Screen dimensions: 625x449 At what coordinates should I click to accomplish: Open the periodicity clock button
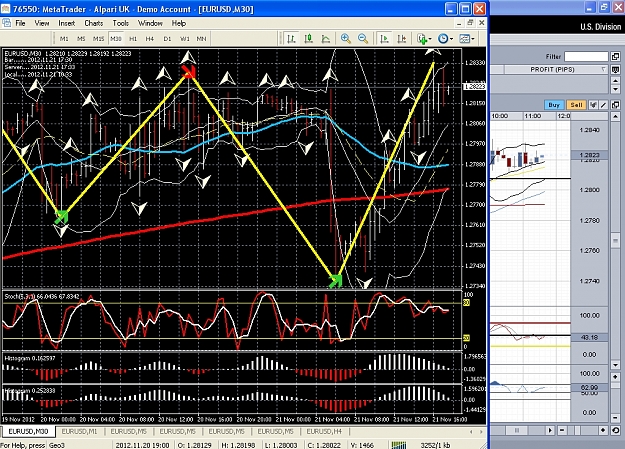click(442, 39)
